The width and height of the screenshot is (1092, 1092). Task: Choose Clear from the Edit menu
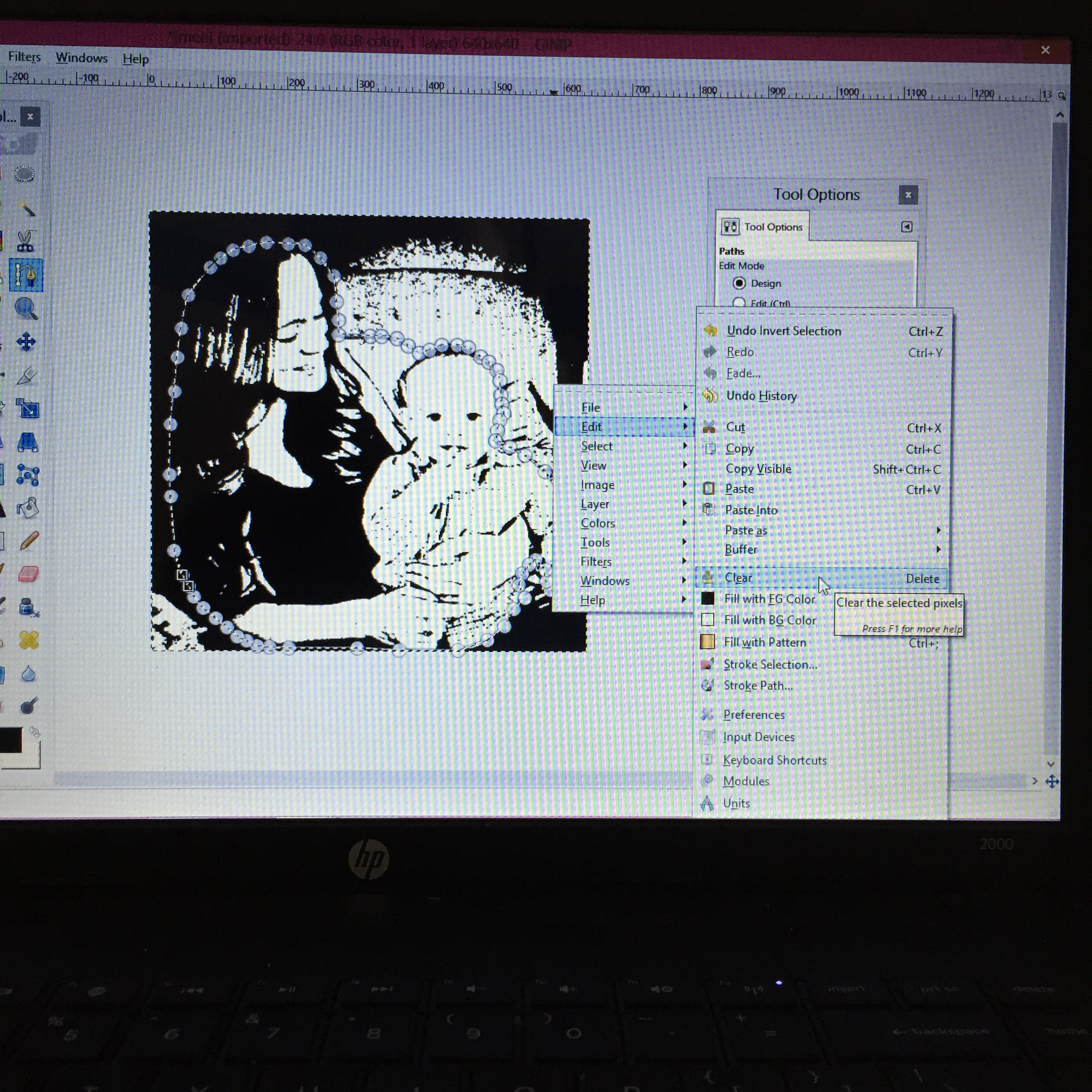(822, 578)
